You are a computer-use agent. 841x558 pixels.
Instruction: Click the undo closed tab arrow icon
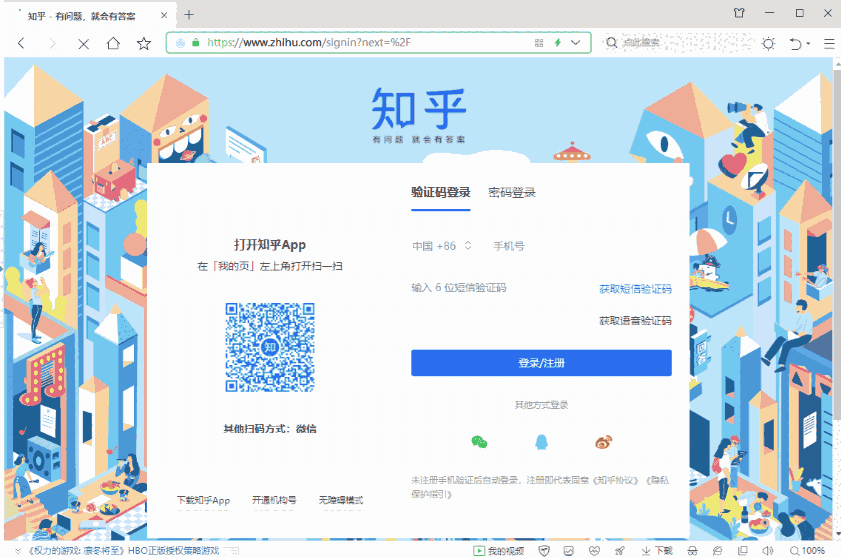click(x=795, y=43)
